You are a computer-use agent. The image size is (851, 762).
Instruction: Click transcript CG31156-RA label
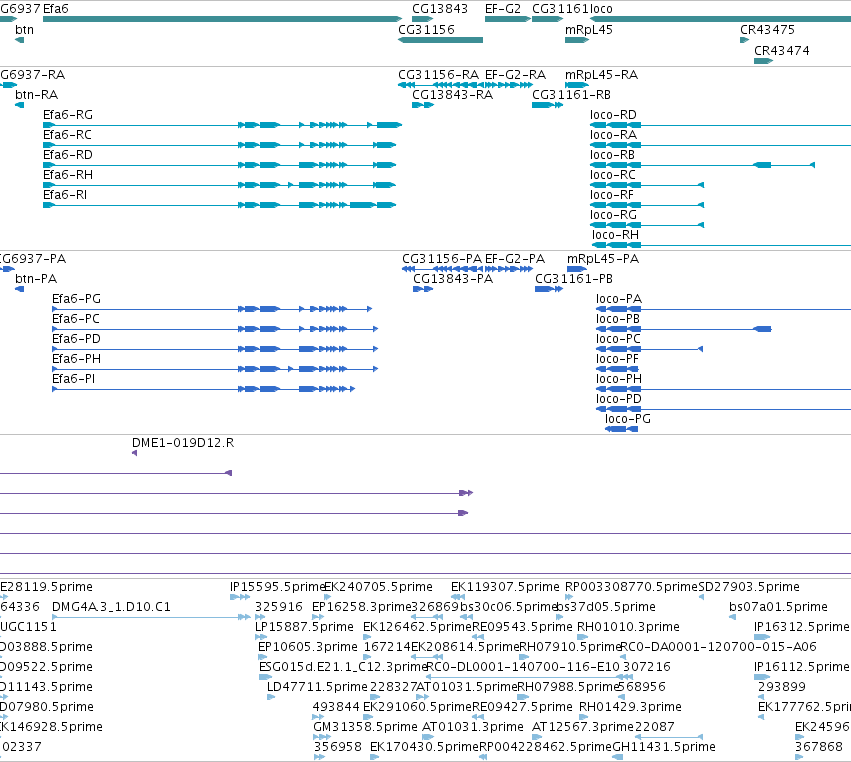[439, 75]
